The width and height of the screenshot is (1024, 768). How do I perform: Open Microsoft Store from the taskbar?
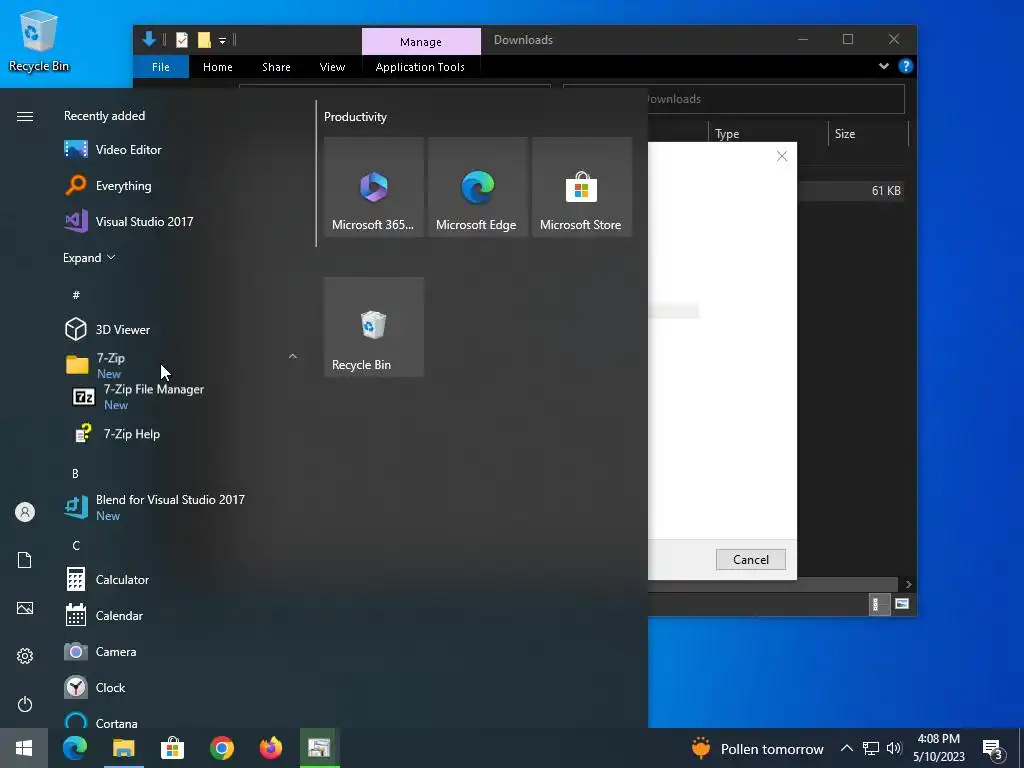point(172,748)
